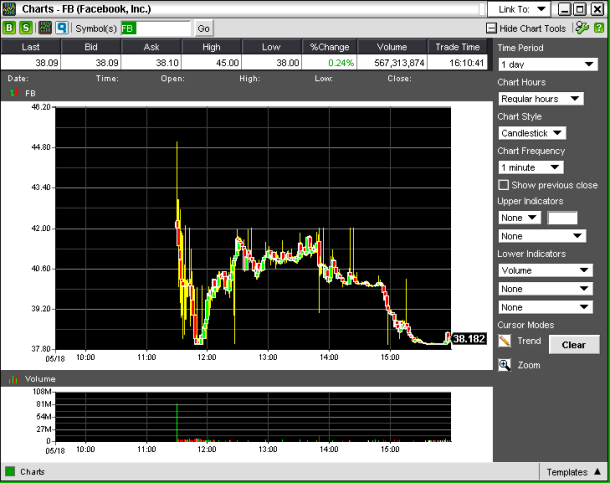This screenshot has height=483, width=610.
Task: Click the 38.10 ask value
Action: [x=167, y=63]
